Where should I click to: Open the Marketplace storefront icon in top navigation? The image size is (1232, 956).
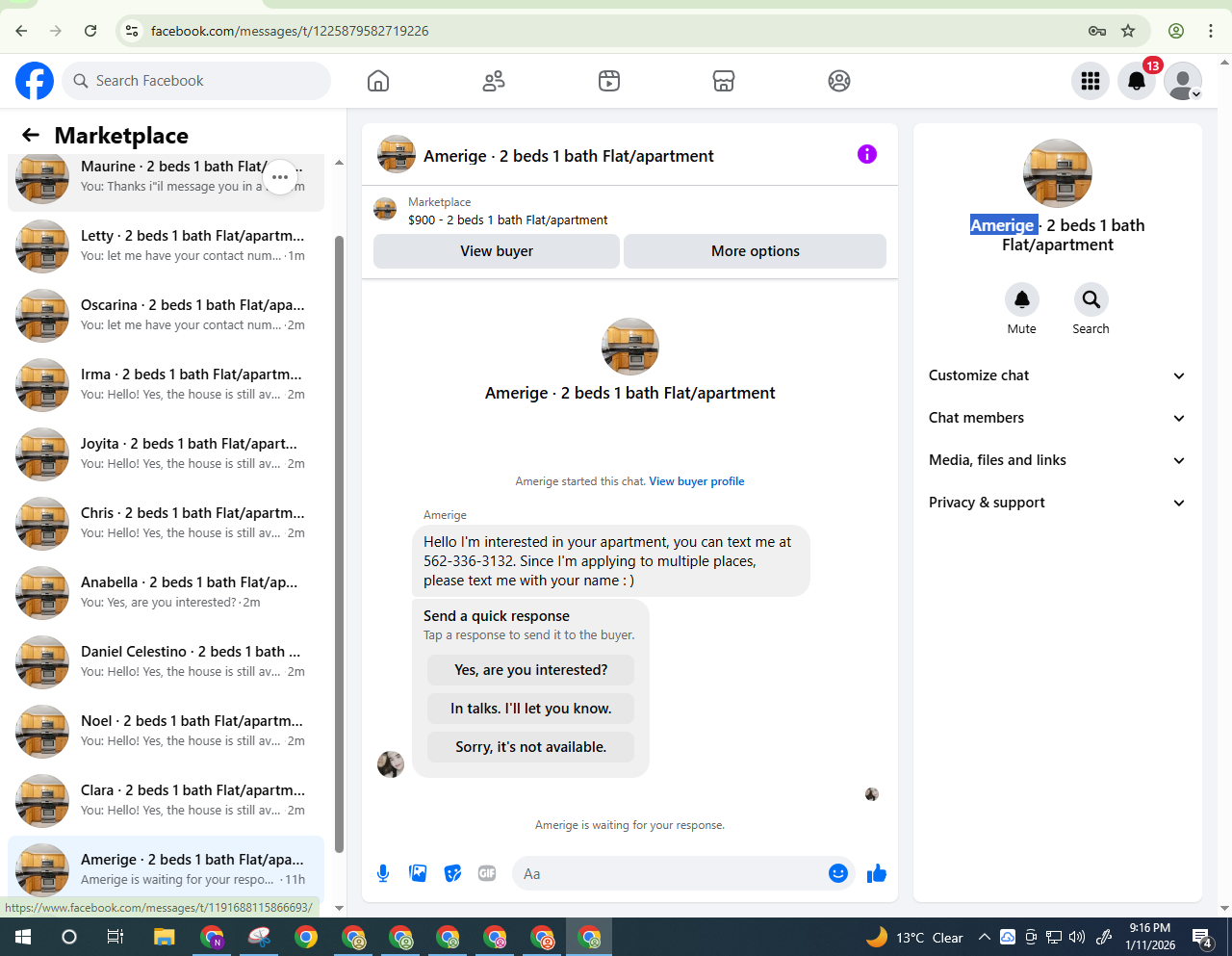[724, 81]
